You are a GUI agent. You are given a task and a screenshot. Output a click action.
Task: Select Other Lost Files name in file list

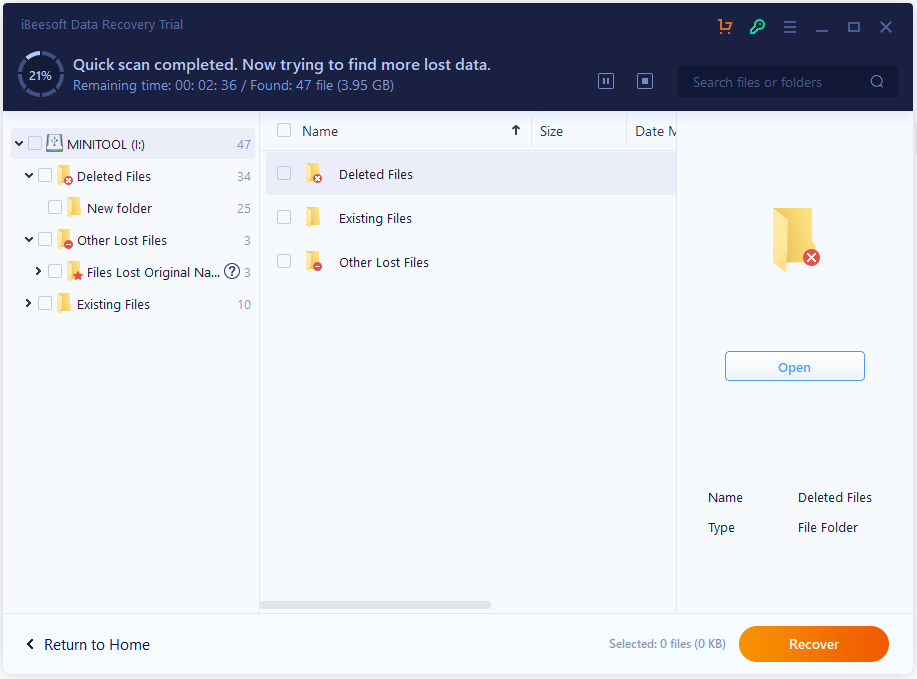click(384, 263)
